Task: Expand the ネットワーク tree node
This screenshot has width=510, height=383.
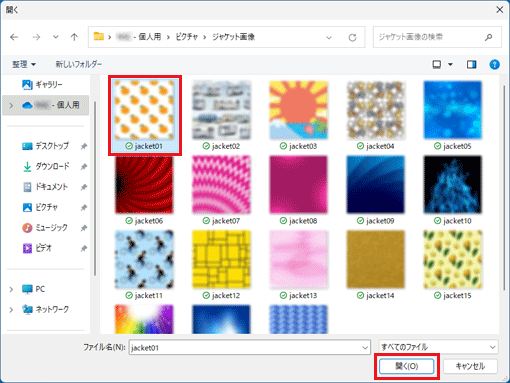Action: [x=11, y=310]
